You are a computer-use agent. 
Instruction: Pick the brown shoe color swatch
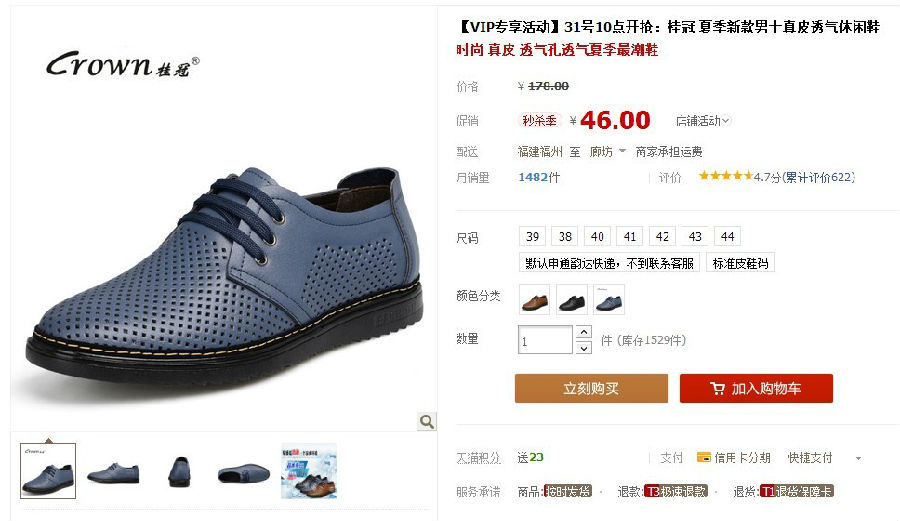coord(534,300)
